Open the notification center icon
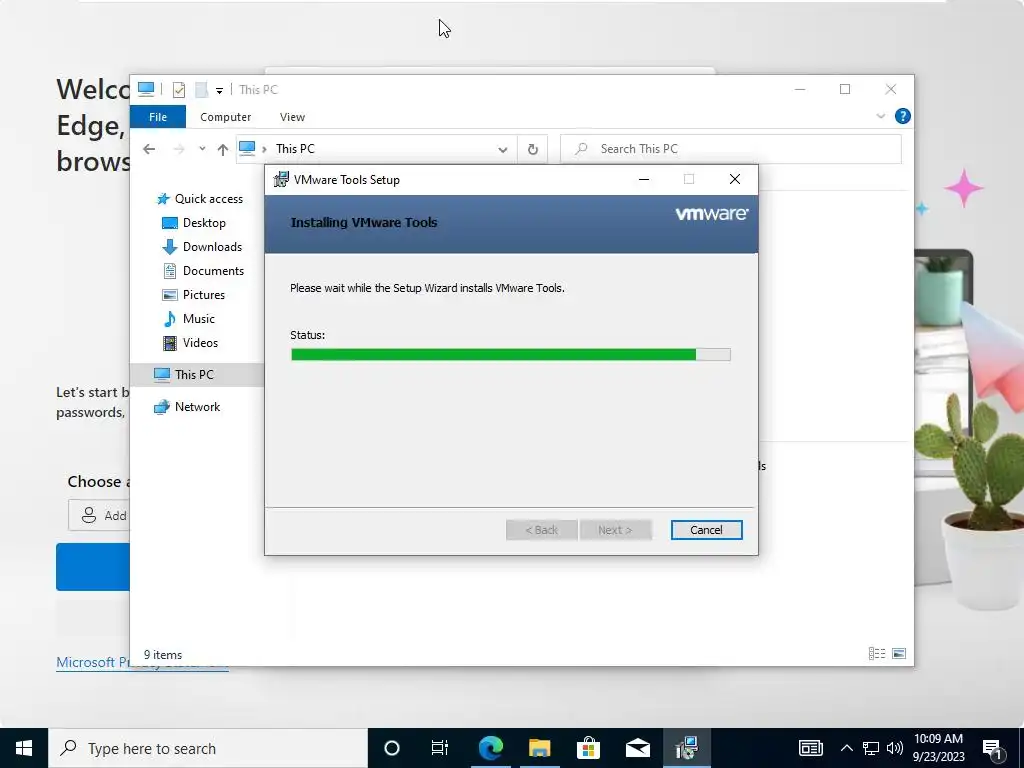 (992, 748)
